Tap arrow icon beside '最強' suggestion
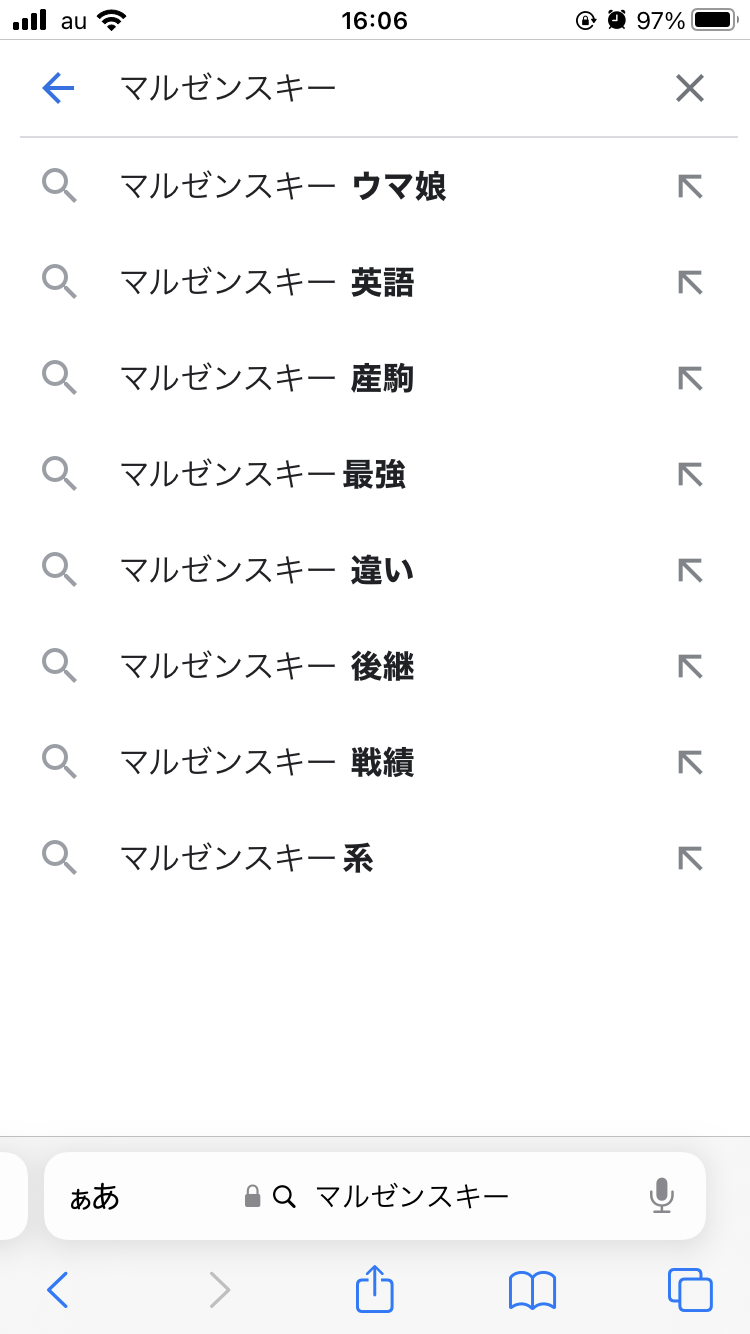750x1334 pixels. coord(690,475)
